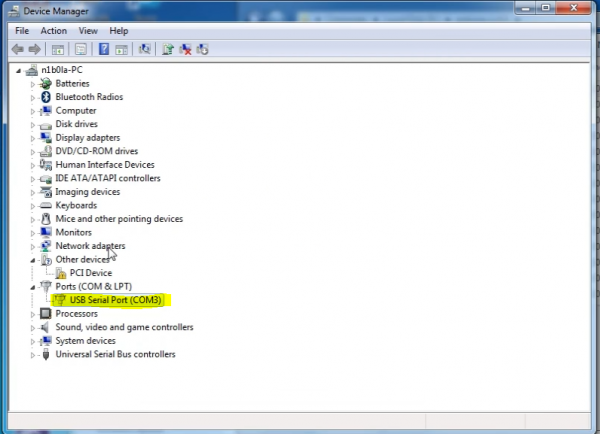Click the Uninstall device red X icon

tap(185, 49)
